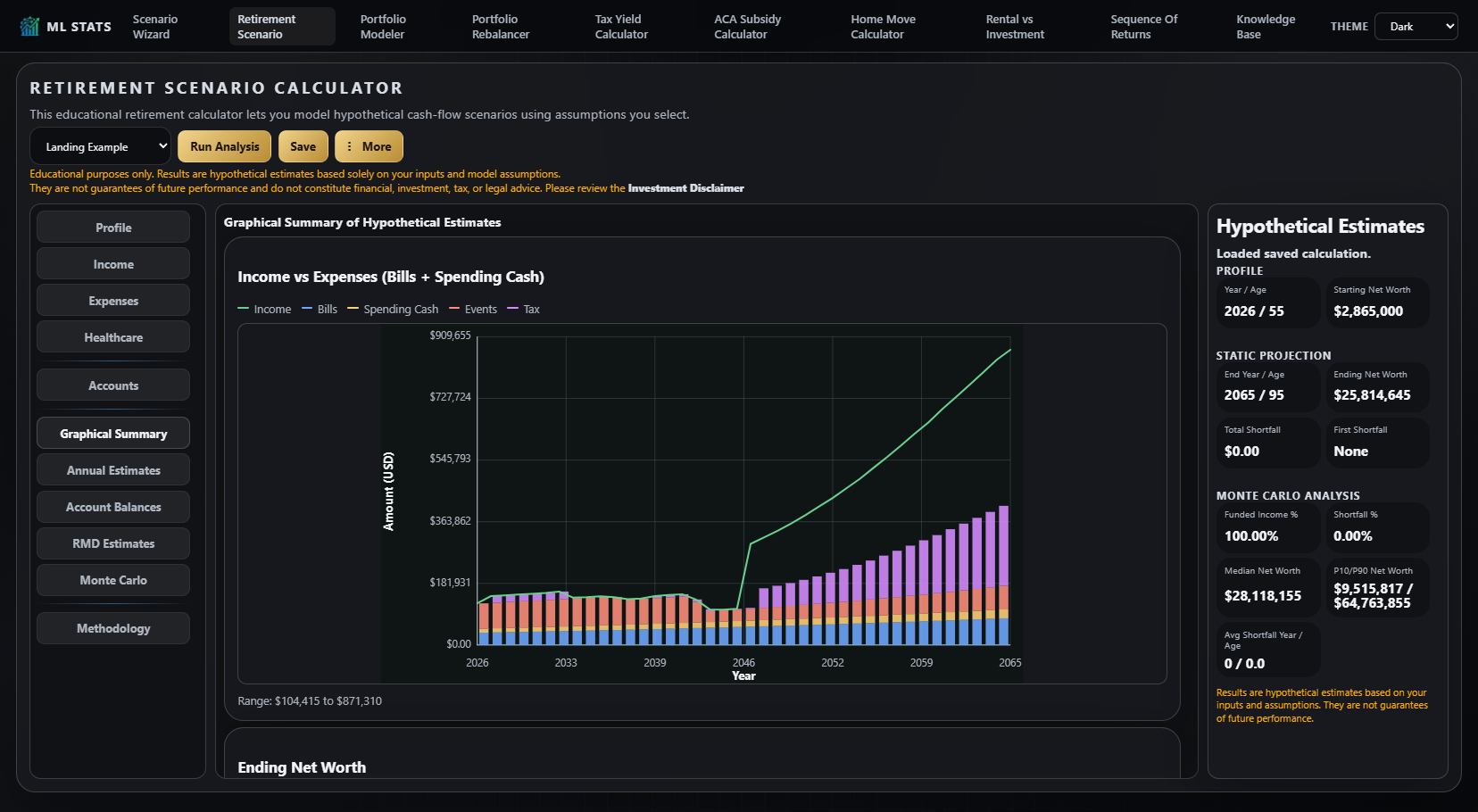
Task: Open the Theme Dark dropdown
Action: click(x=1416, y=27)
